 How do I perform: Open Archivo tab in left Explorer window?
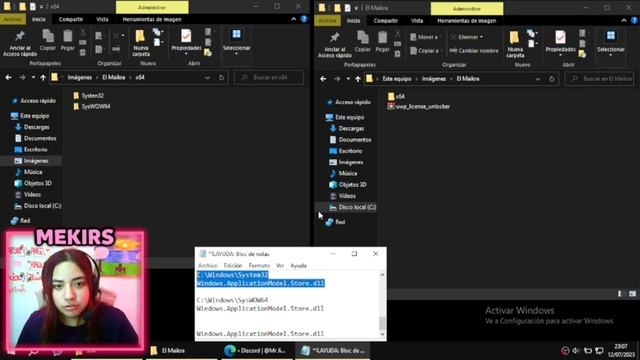tap(13, 19)
